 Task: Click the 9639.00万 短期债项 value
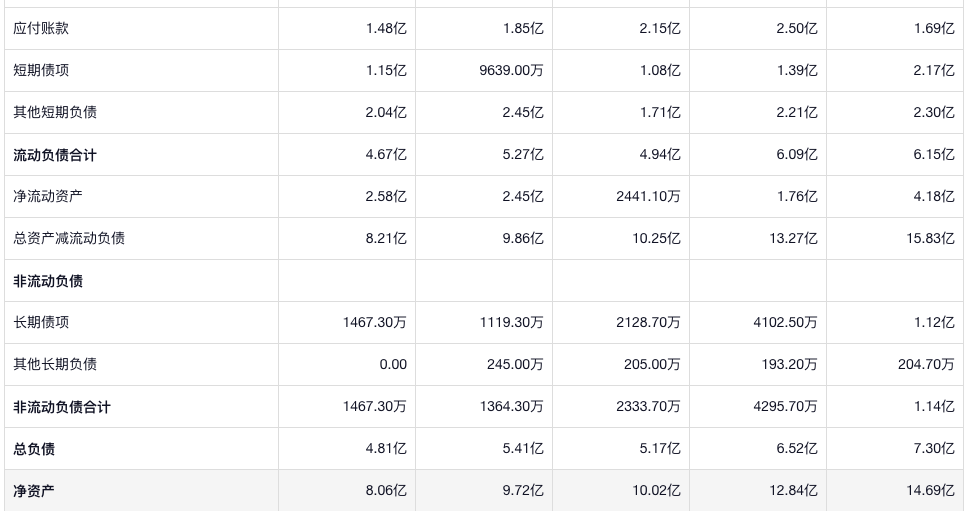tap(511, 70)
